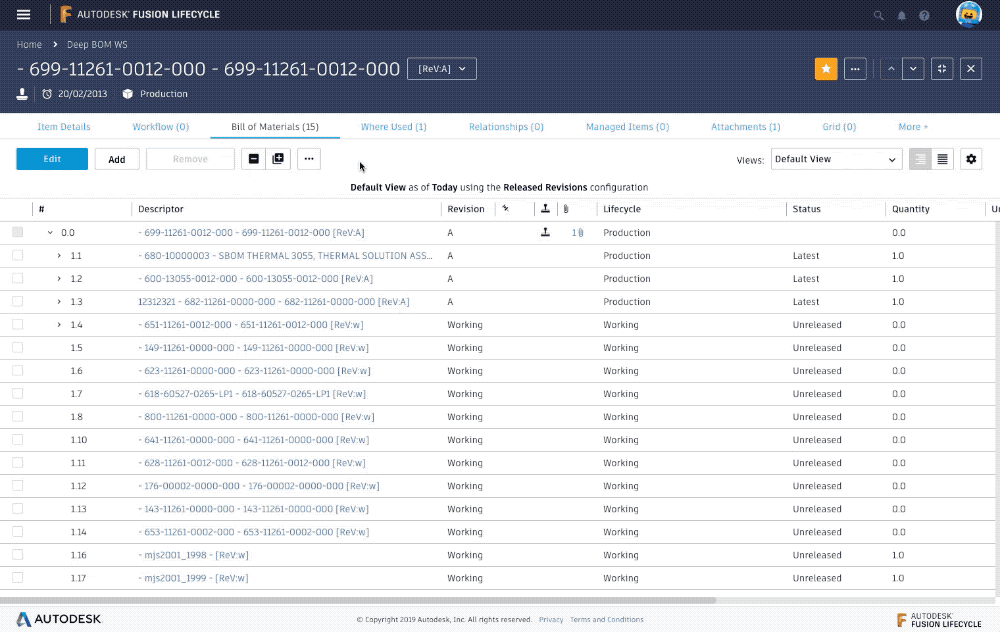Click the collapse view icon in header

coord(942,69)
